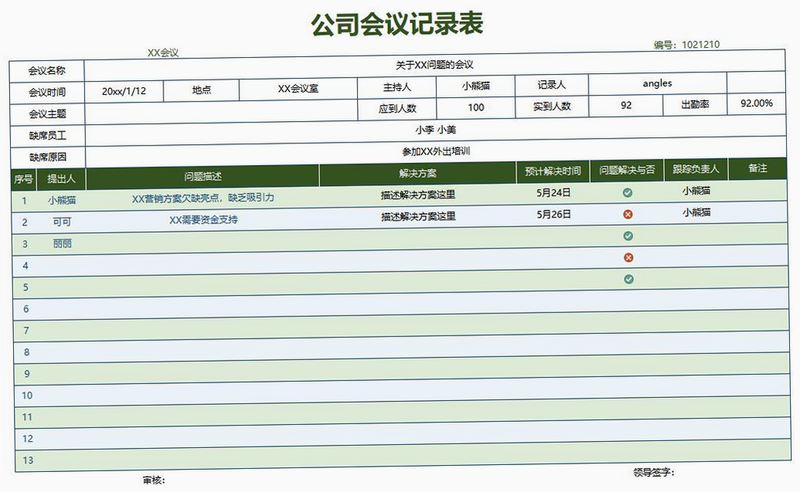The image size is (800, 492).
Task: Select the 记录人 label cell
Action: click(x=552, y=85)
